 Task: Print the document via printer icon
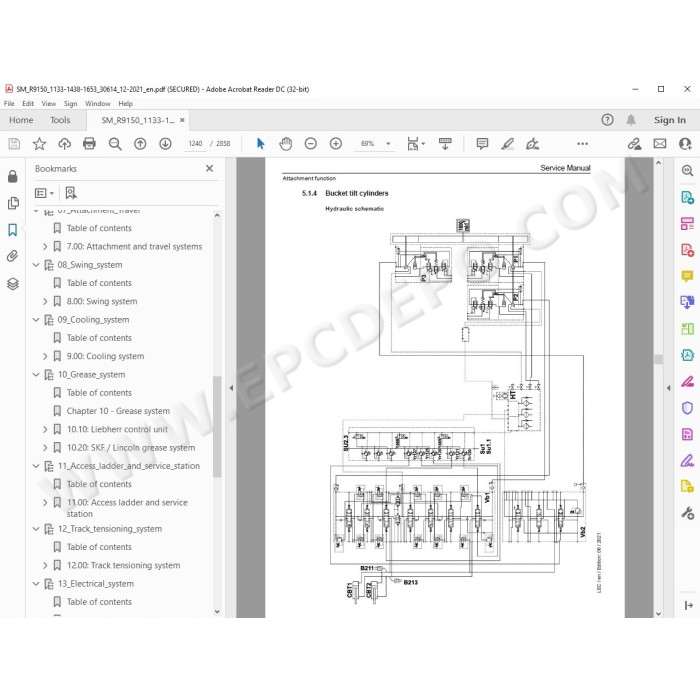90,144
